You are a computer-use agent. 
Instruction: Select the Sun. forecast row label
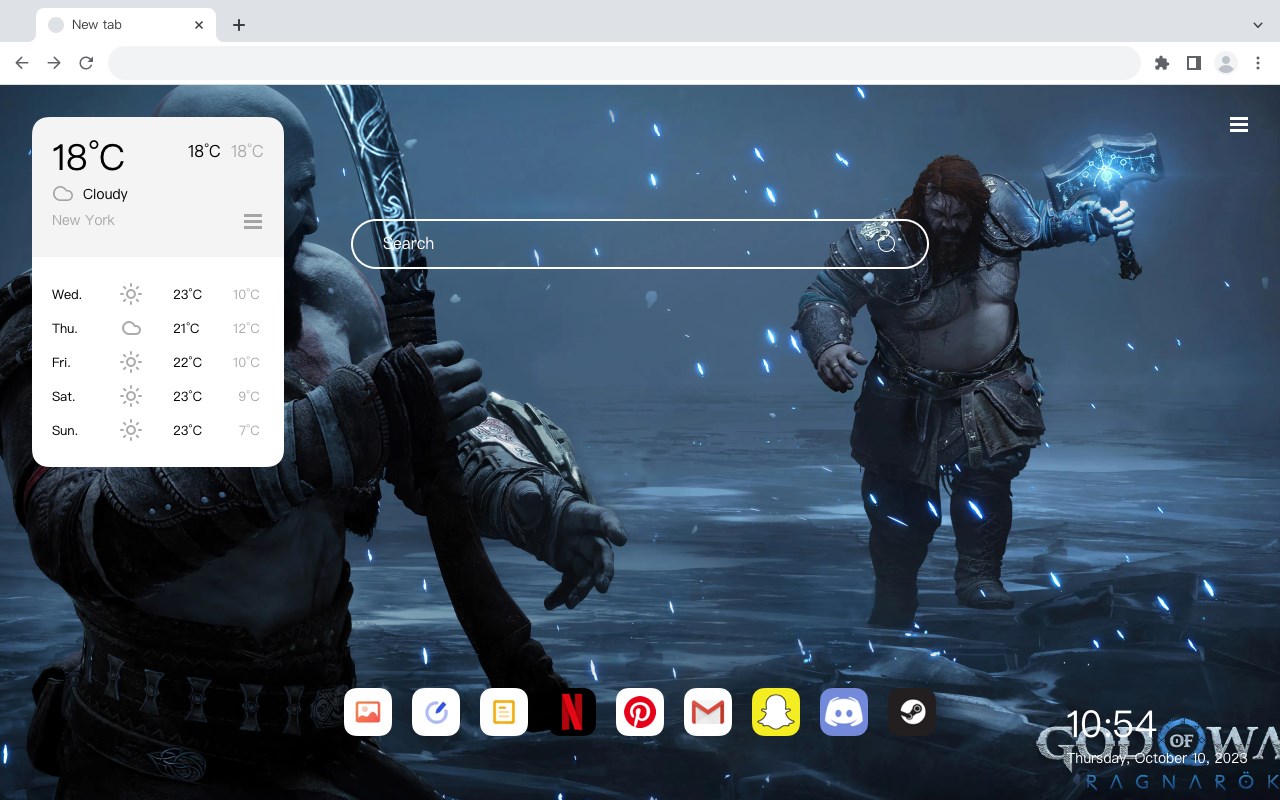(x=65, y=430)
